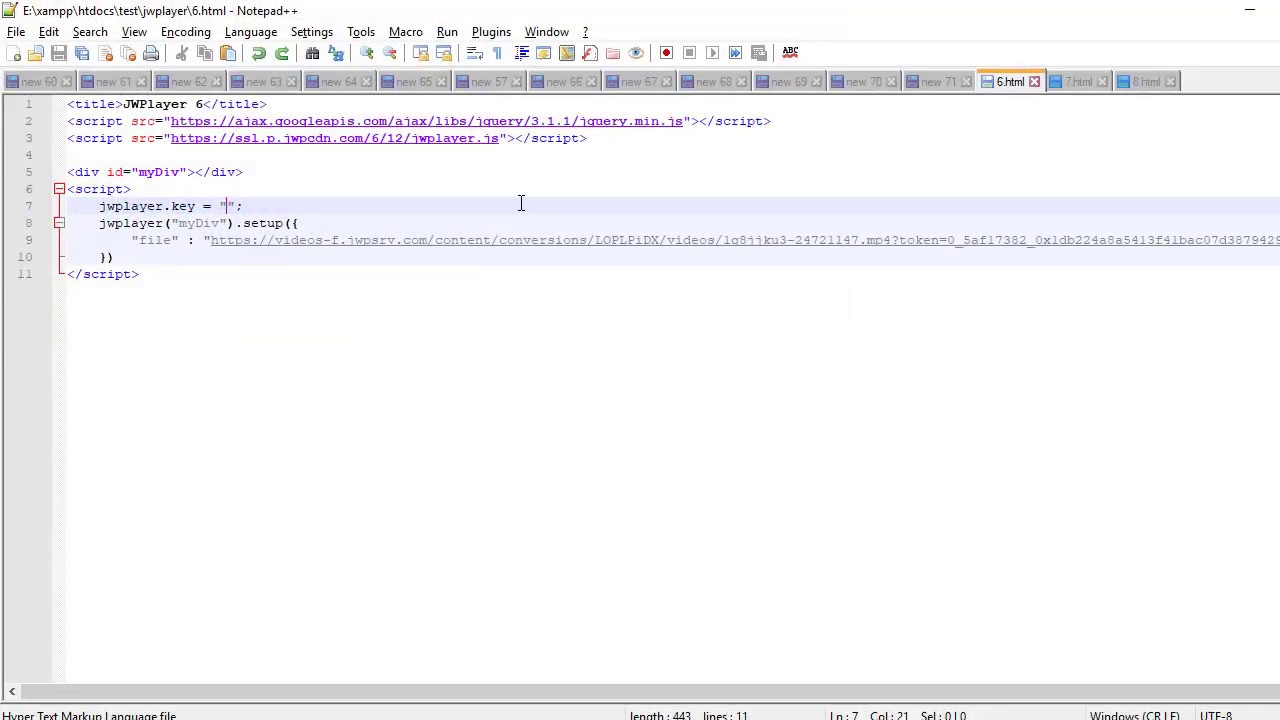Screen dimensions: 1280x720
Task: Open Find with binoculars icon
Action: pos(313,53)
